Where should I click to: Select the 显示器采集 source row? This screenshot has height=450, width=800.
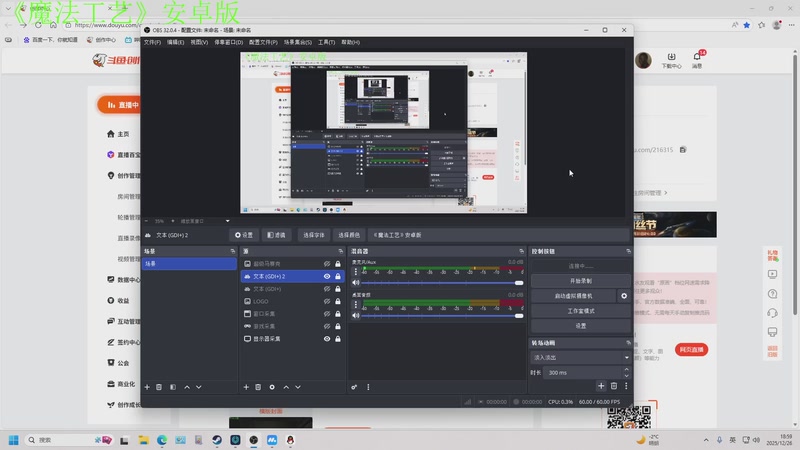click(292, 339)
